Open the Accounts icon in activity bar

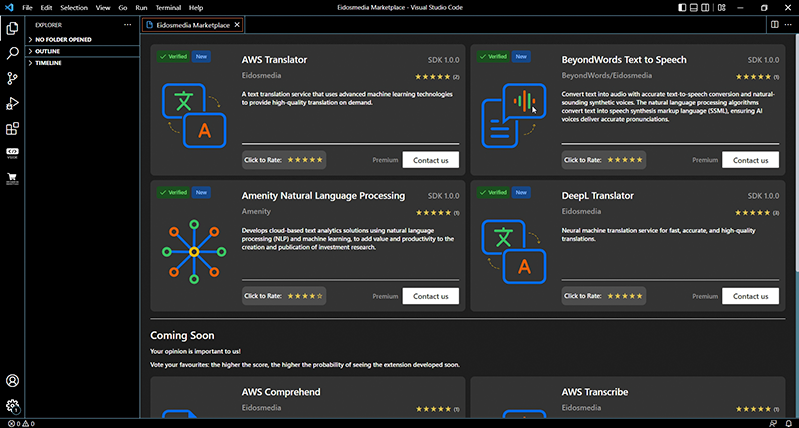coord(12,381)
